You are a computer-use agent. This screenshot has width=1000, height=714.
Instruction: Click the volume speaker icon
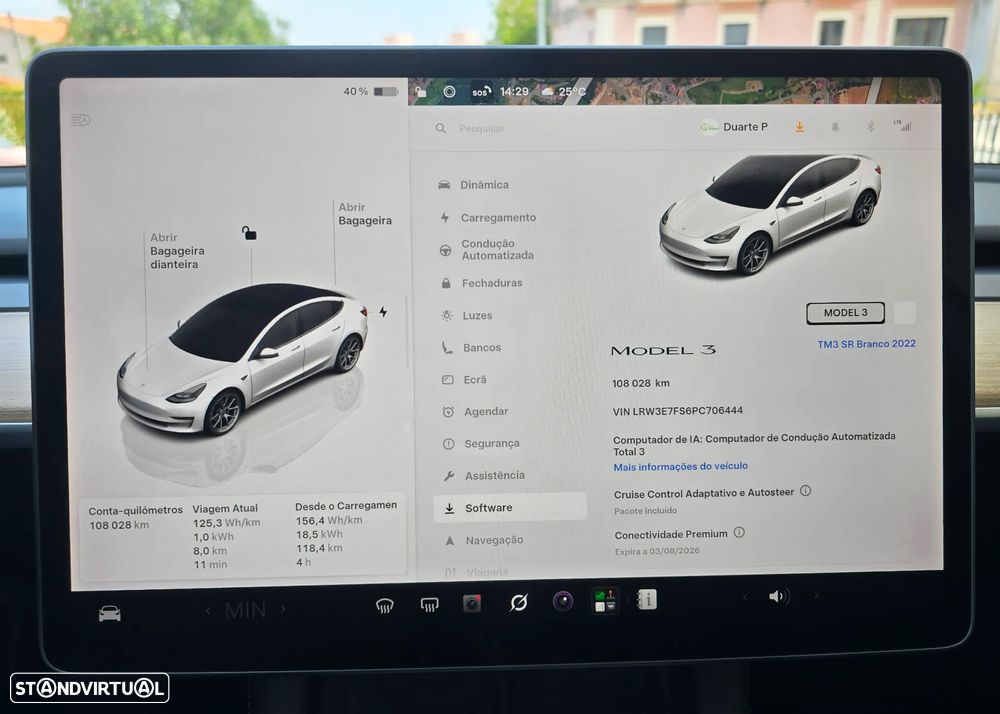point(779,596)
